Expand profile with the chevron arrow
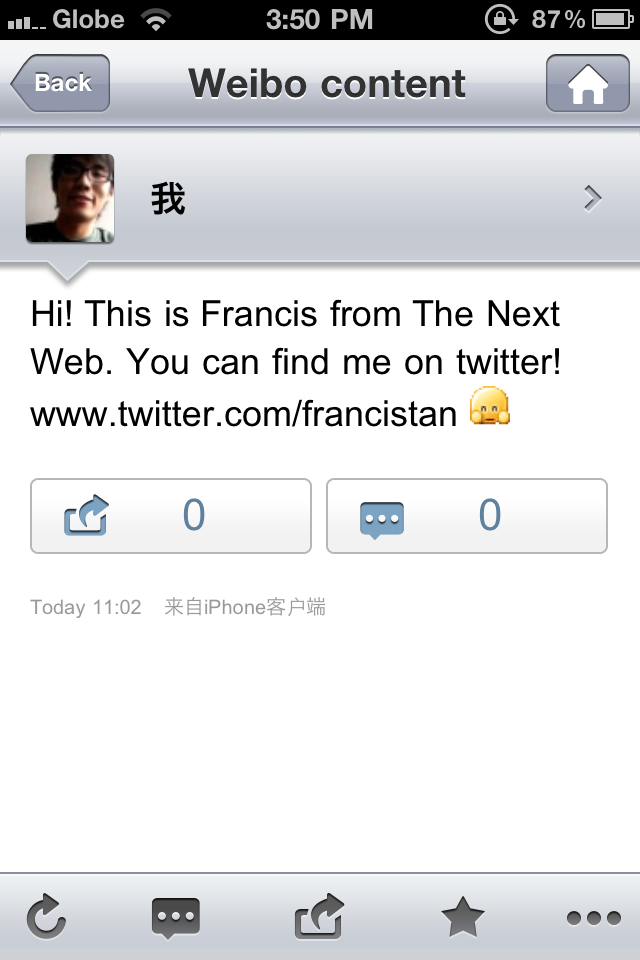This screenshot has width=640, height=960. pos(592,198)
